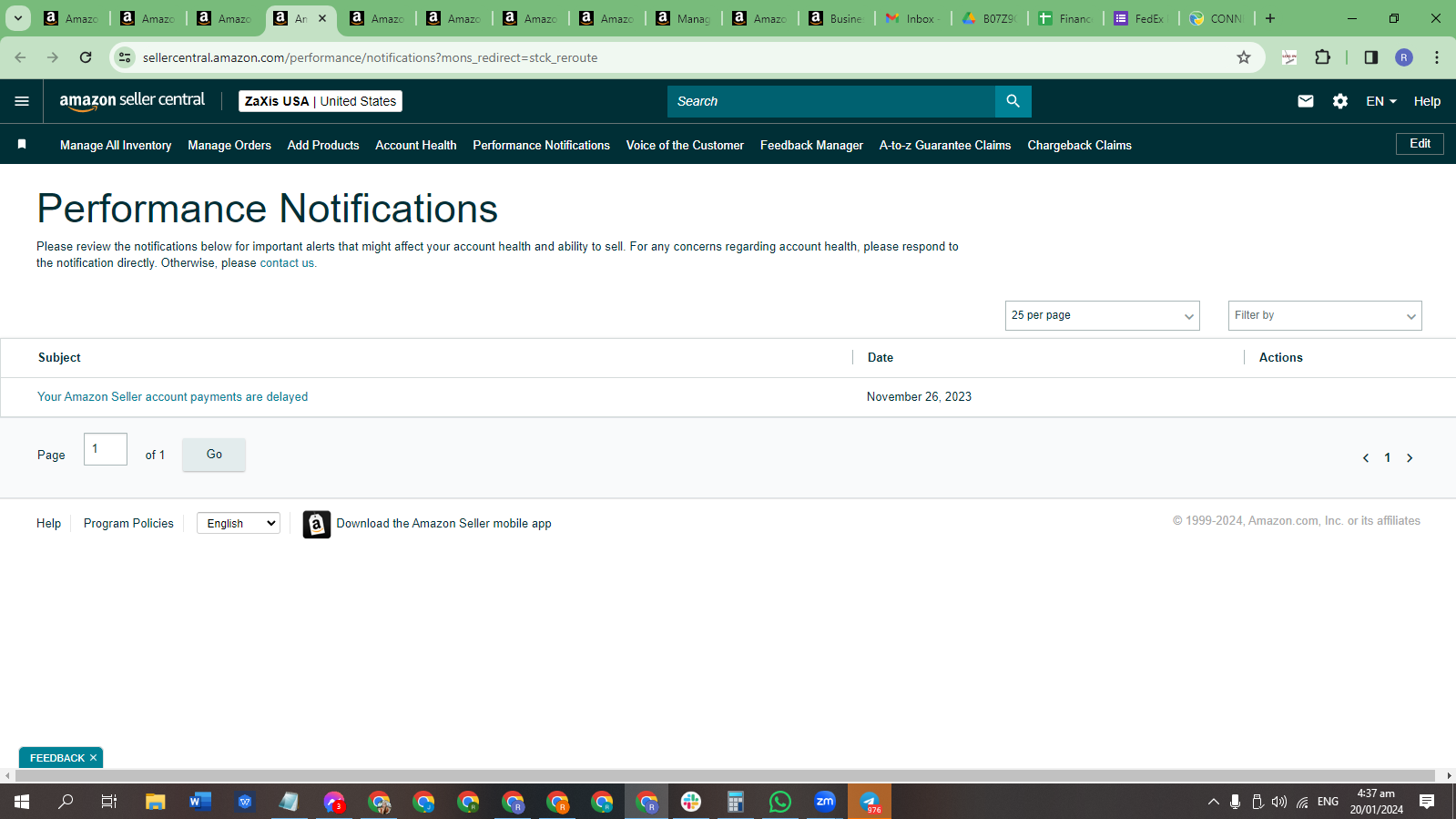Open the Chrome extensions puzzle icon
Viewport: 1456px width, 819px height.
1322,57
